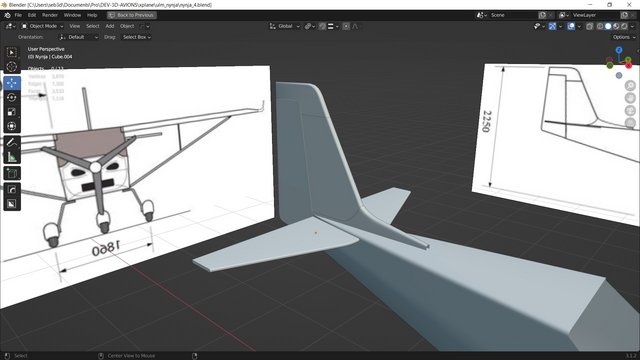
Task: Toggle snapping magnet button
Action: pos(322,26)
